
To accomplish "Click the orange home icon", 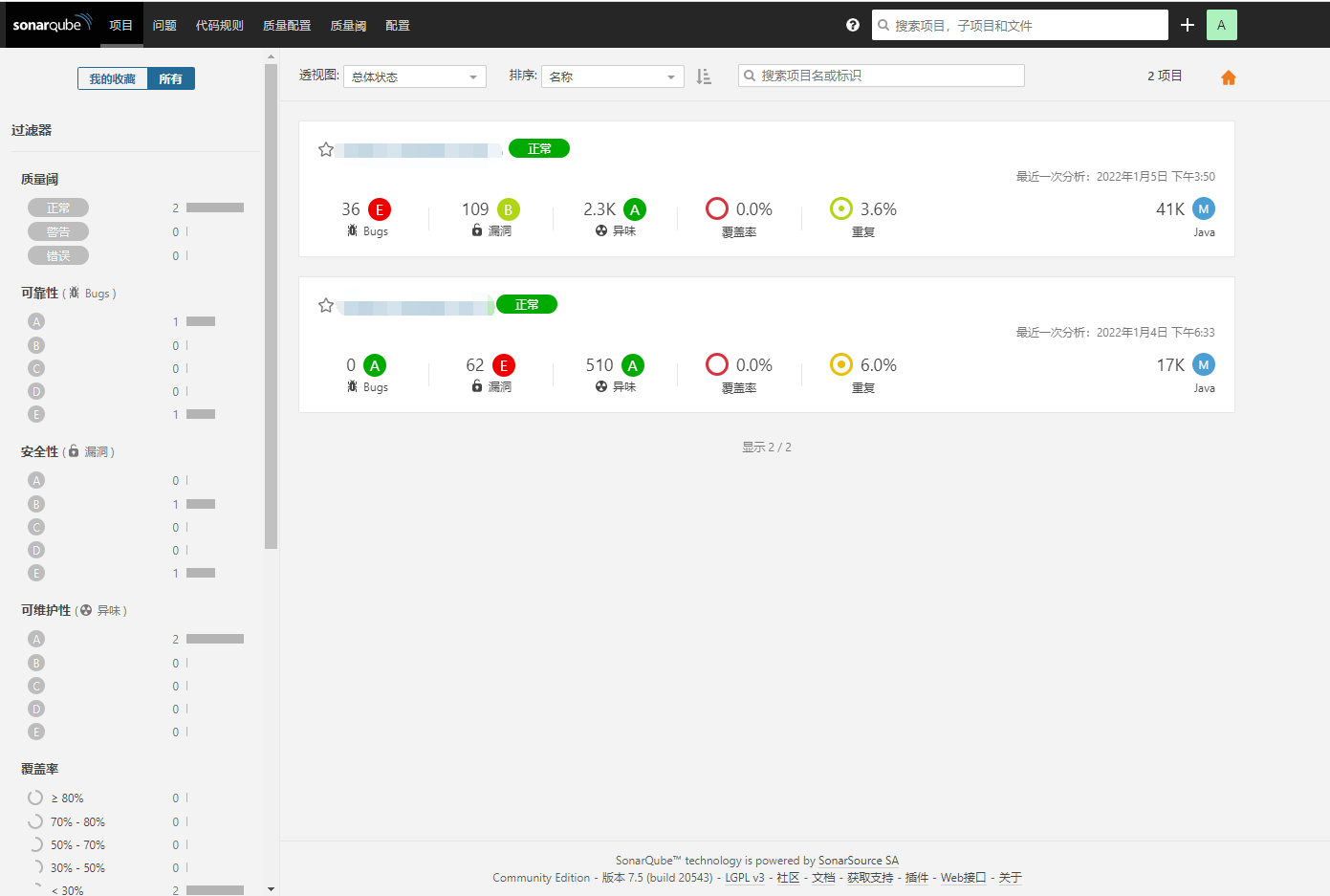I will 1229,76.
